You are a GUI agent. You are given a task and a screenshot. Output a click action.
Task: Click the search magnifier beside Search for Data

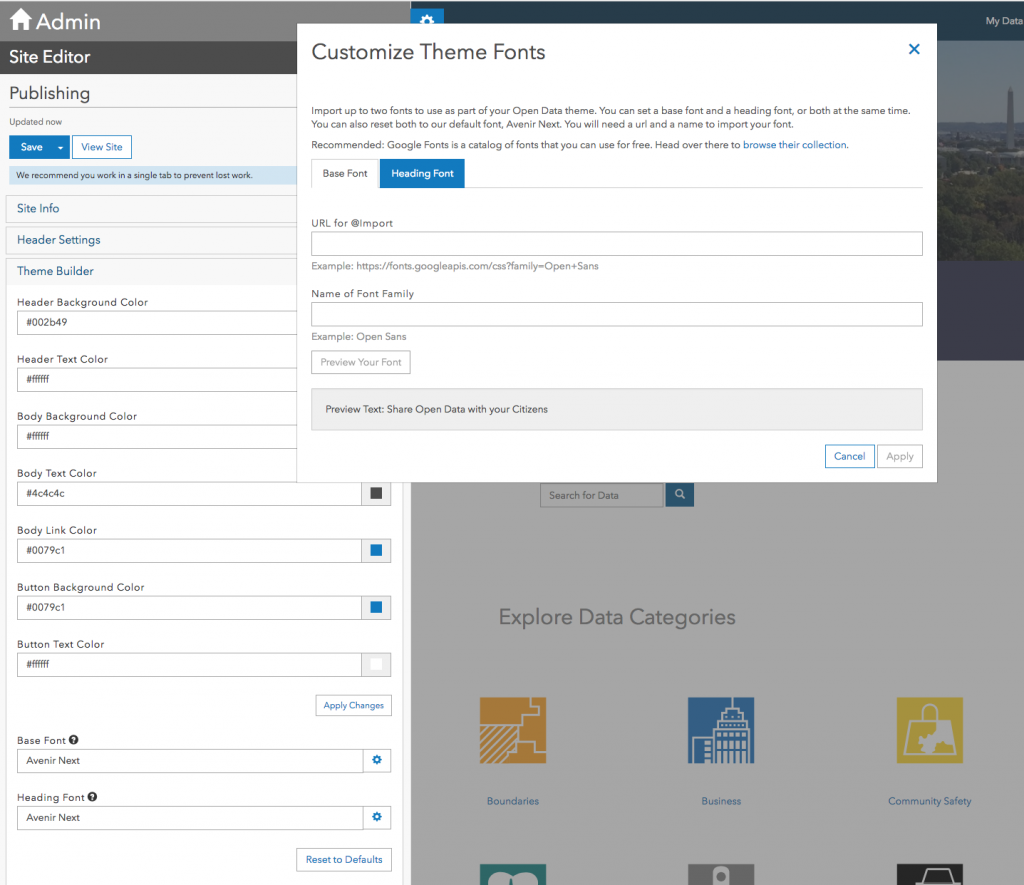(679, 494)
